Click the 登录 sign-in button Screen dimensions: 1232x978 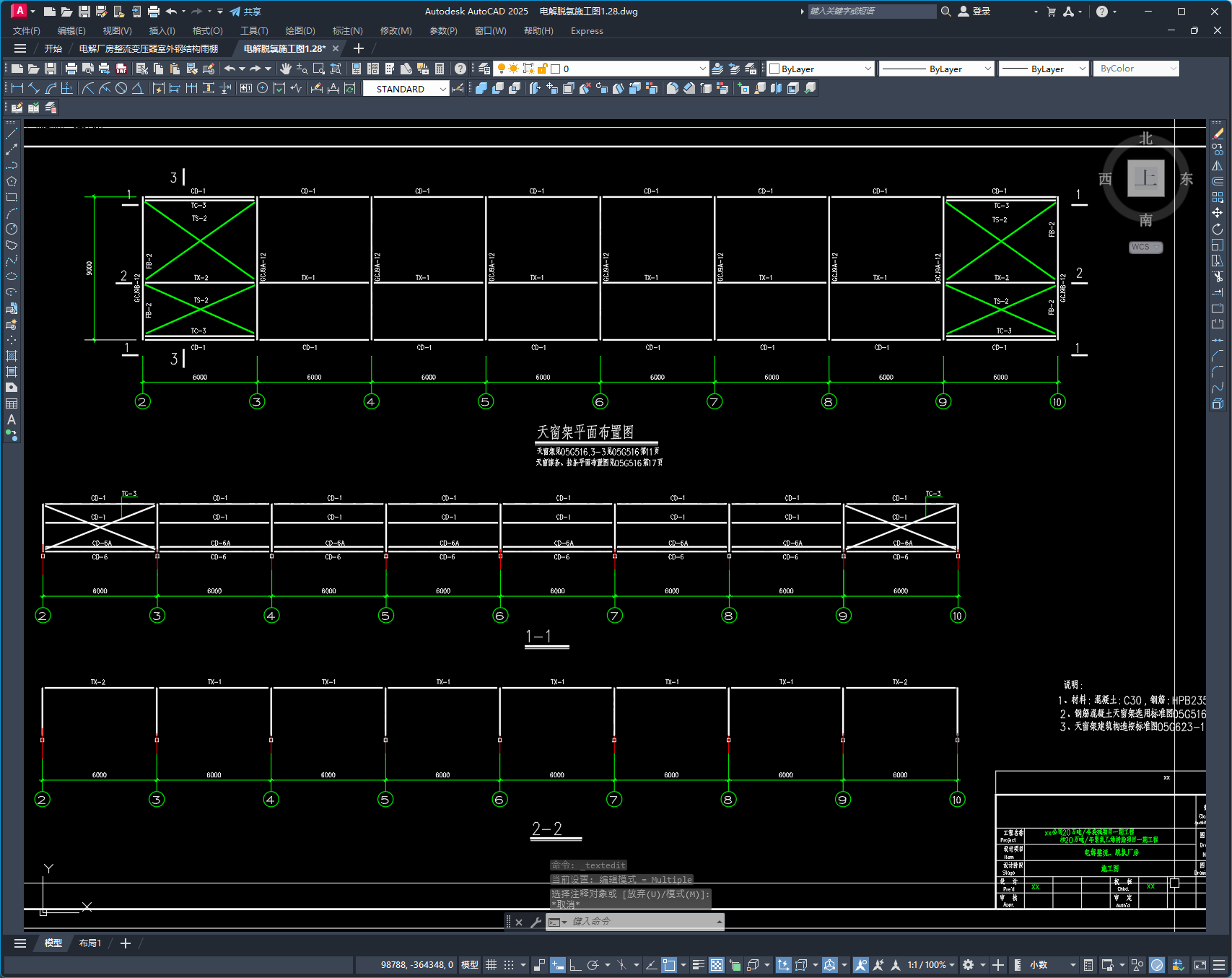pyautogui.click(x=974, y=12)
